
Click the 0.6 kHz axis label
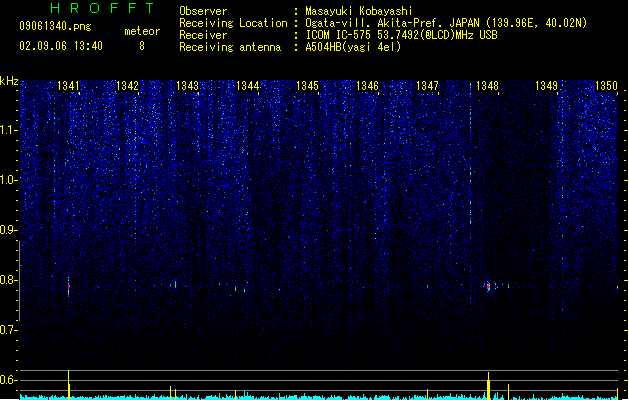[x=8, y=380]
